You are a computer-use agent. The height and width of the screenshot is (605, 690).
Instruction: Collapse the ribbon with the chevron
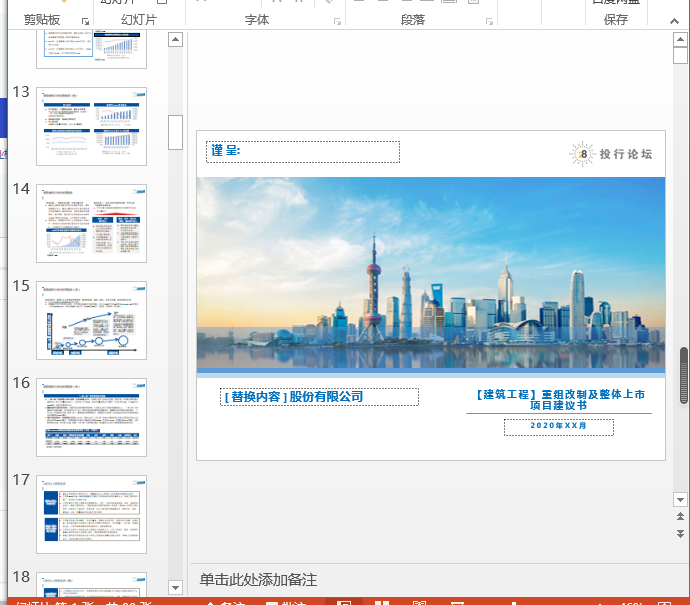pos(674,21)
